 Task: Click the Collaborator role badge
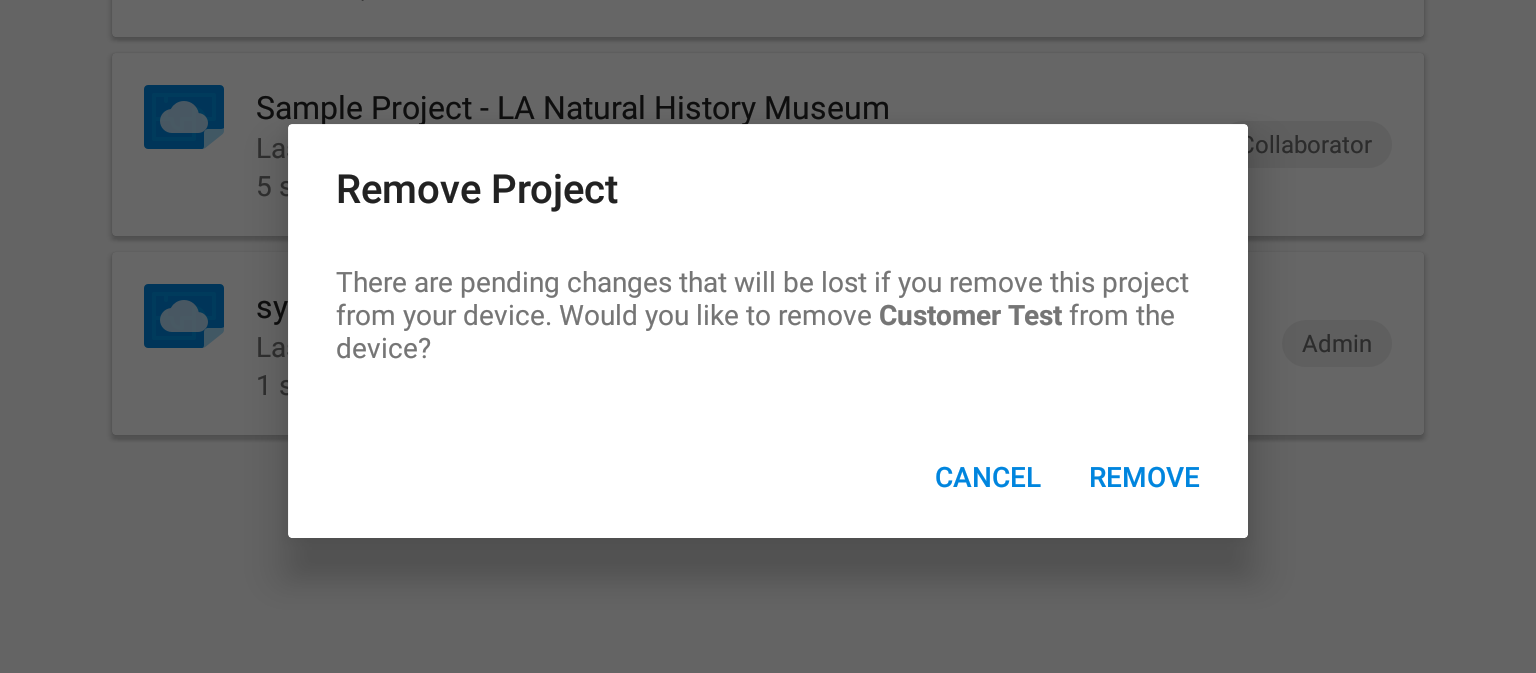coord(1318,145)
